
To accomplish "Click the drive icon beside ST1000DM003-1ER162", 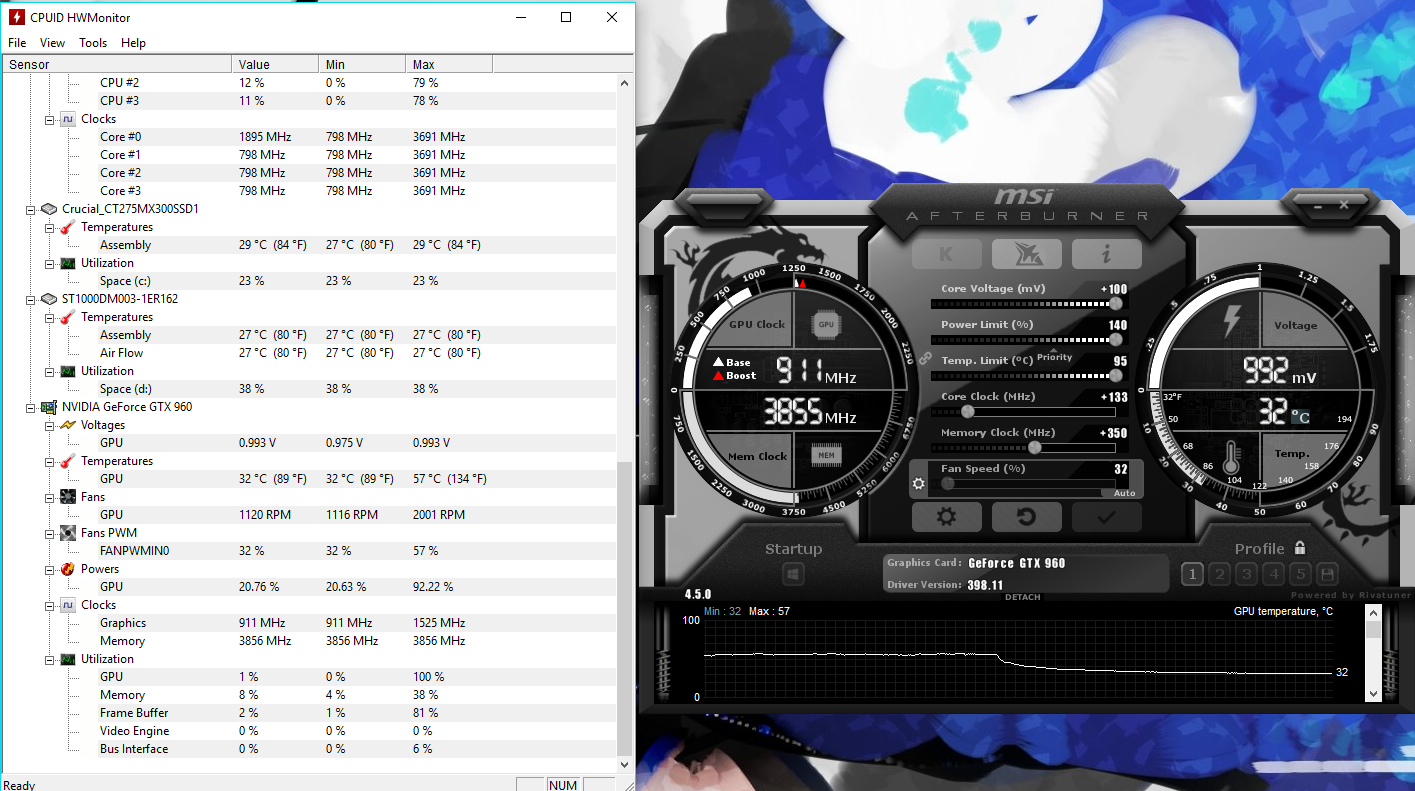I will pyautogui.click(x=49, y=299).
